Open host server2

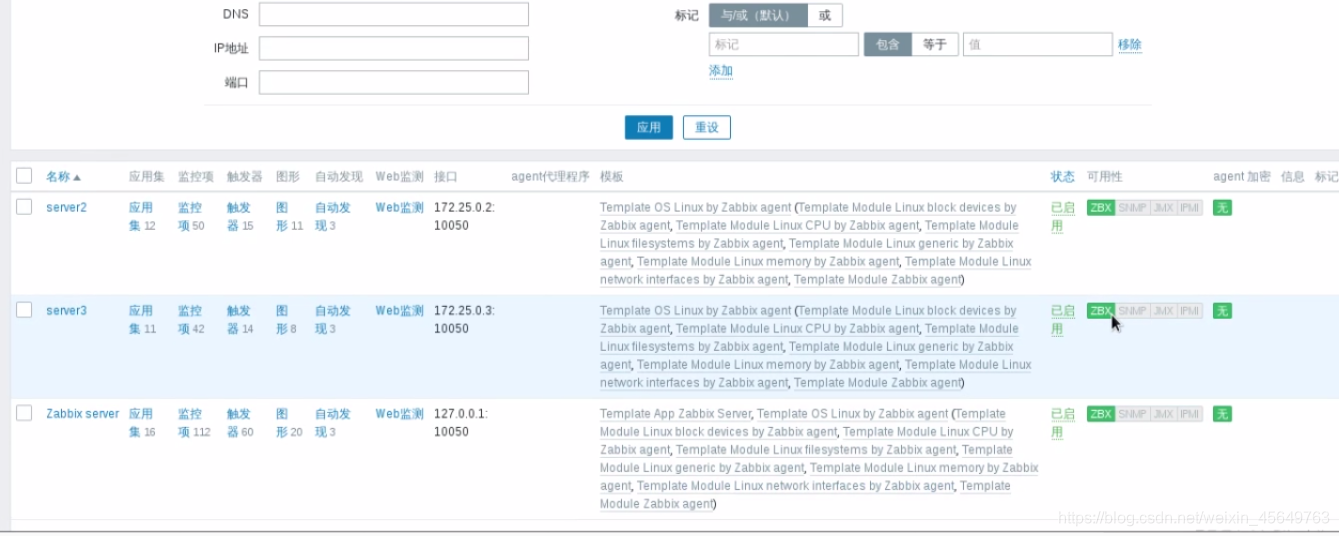pos(66,207)
